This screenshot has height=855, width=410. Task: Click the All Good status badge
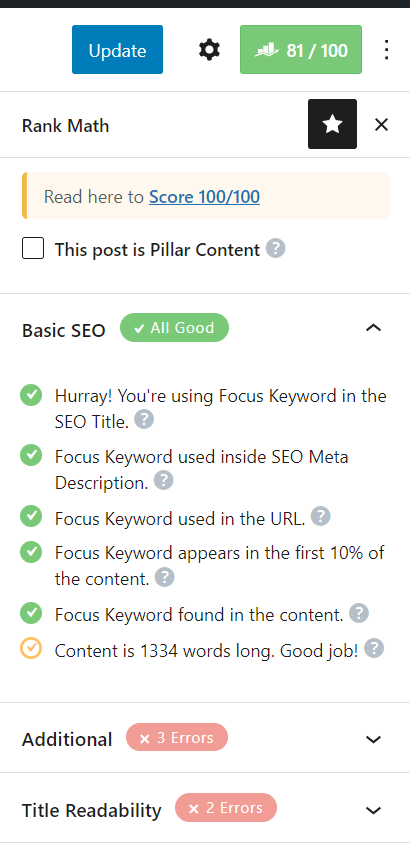[x=174, y=328]
